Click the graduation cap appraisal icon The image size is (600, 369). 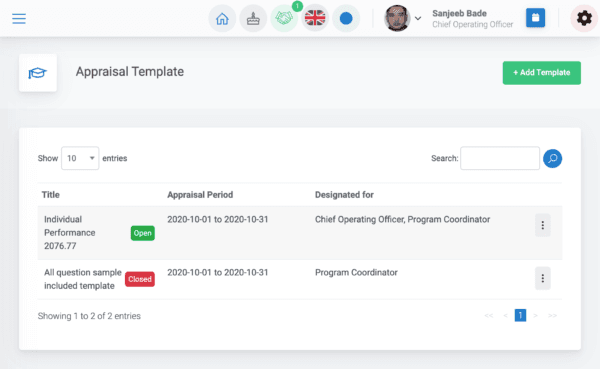[38, 73]
